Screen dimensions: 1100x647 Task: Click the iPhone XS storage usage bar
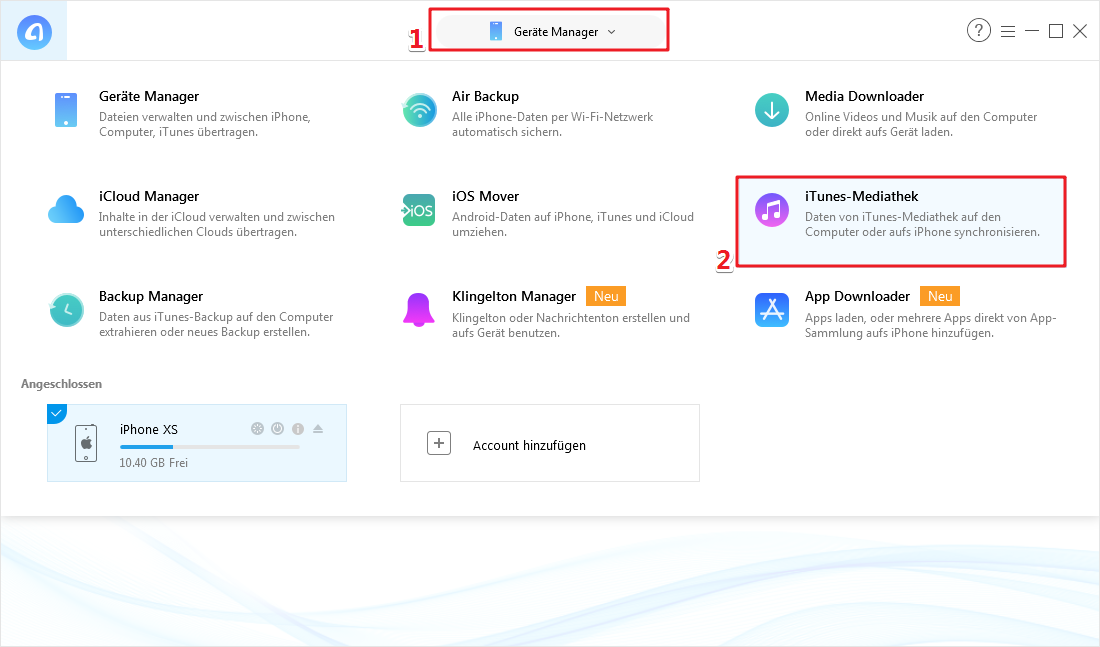210,447
